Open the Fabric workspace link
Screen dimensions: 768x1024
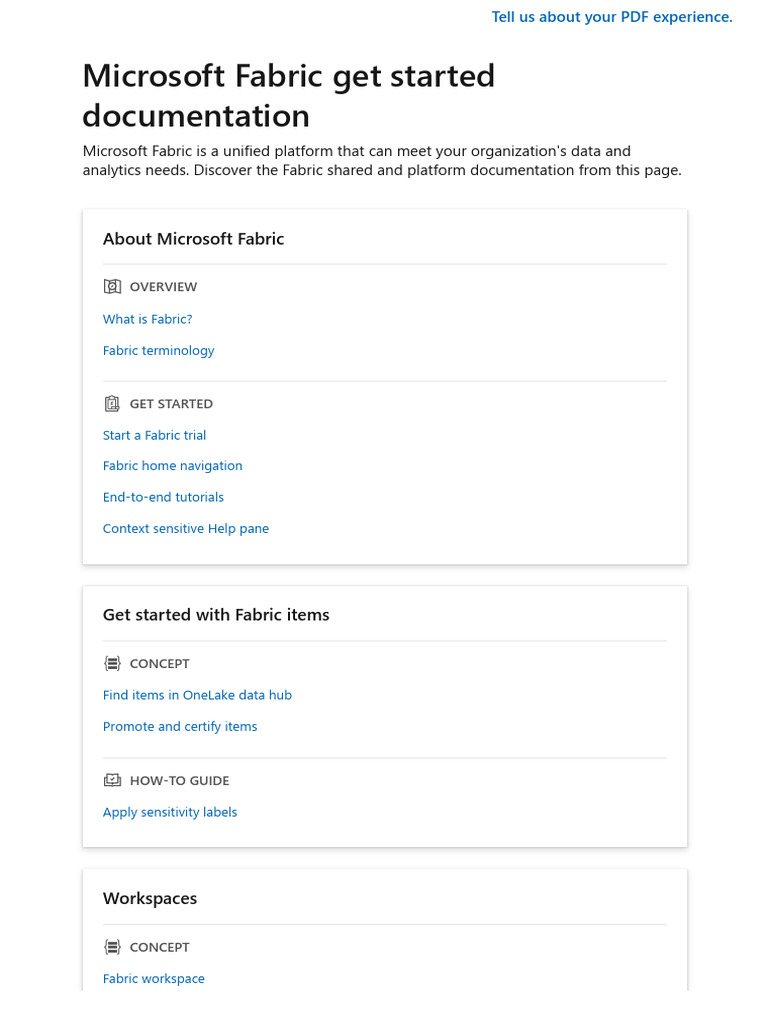click(153, 979)
